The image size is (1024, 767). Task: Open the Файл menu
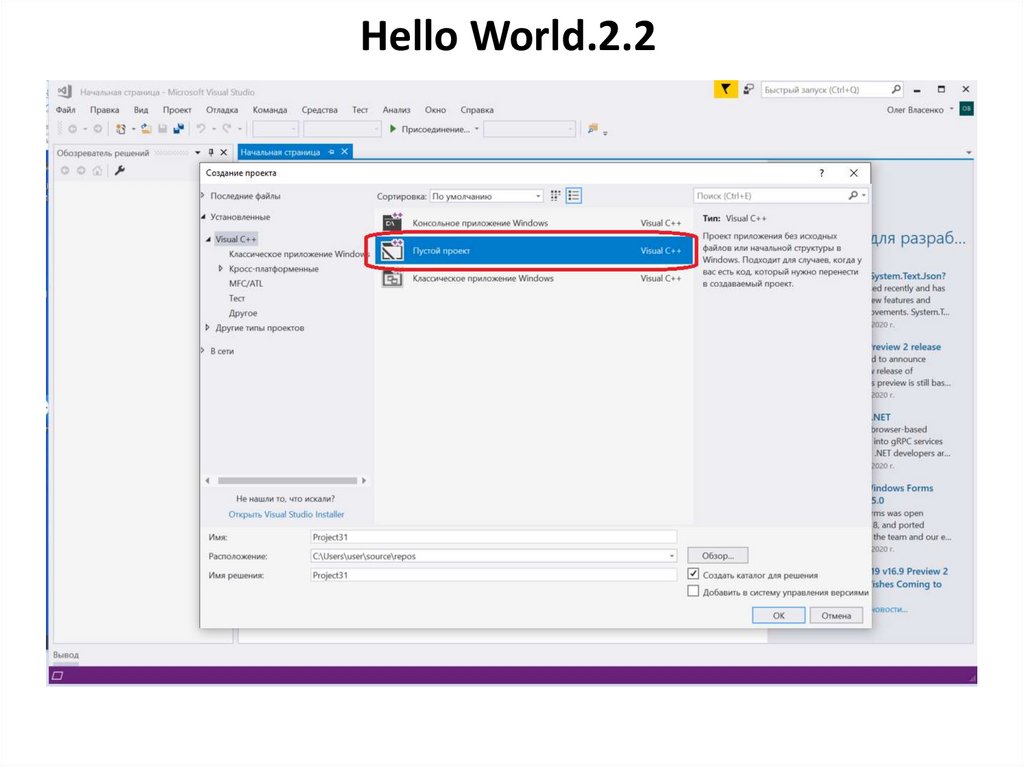click(65, 110)
